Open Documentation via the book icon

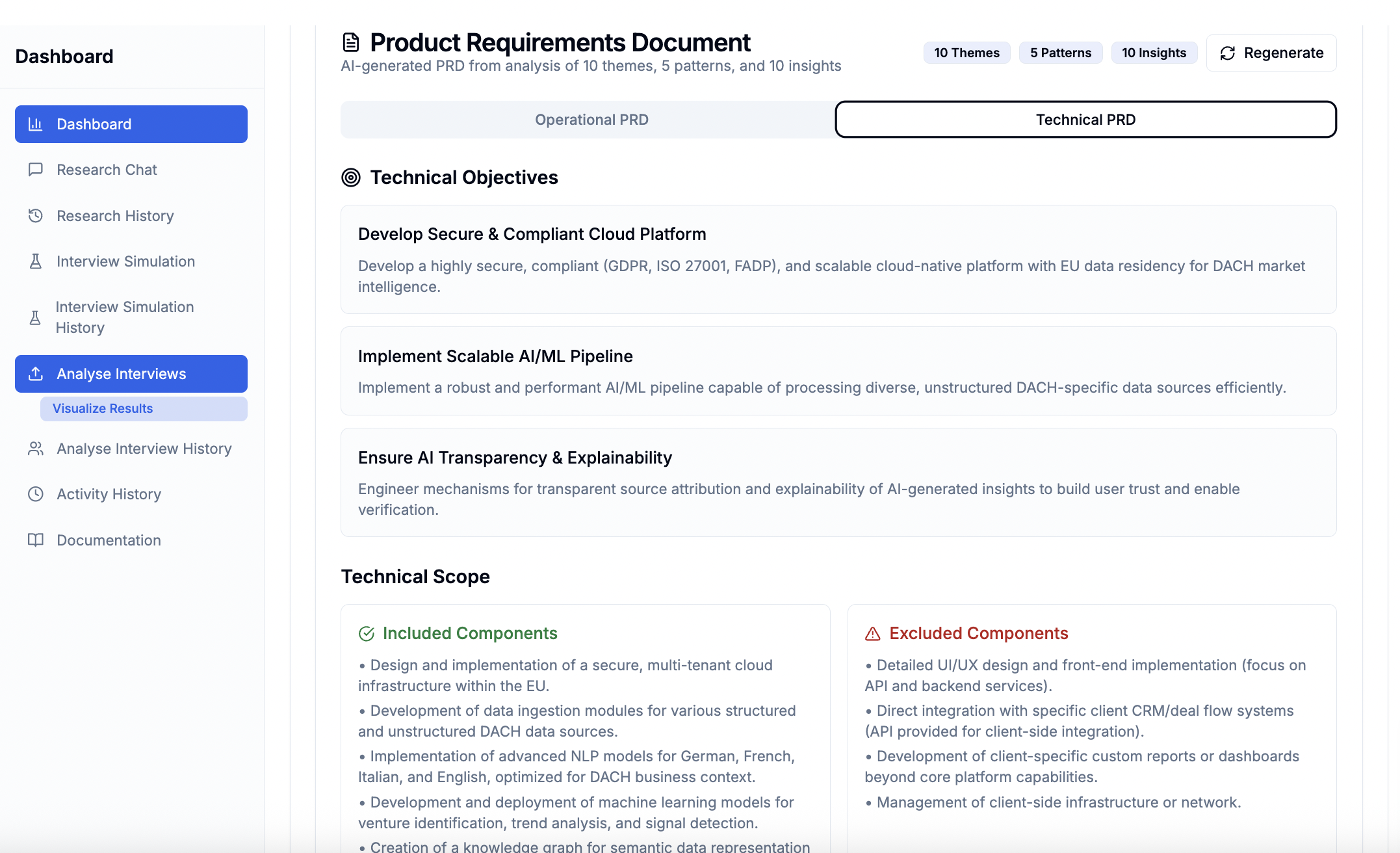(x=36, y=540)
